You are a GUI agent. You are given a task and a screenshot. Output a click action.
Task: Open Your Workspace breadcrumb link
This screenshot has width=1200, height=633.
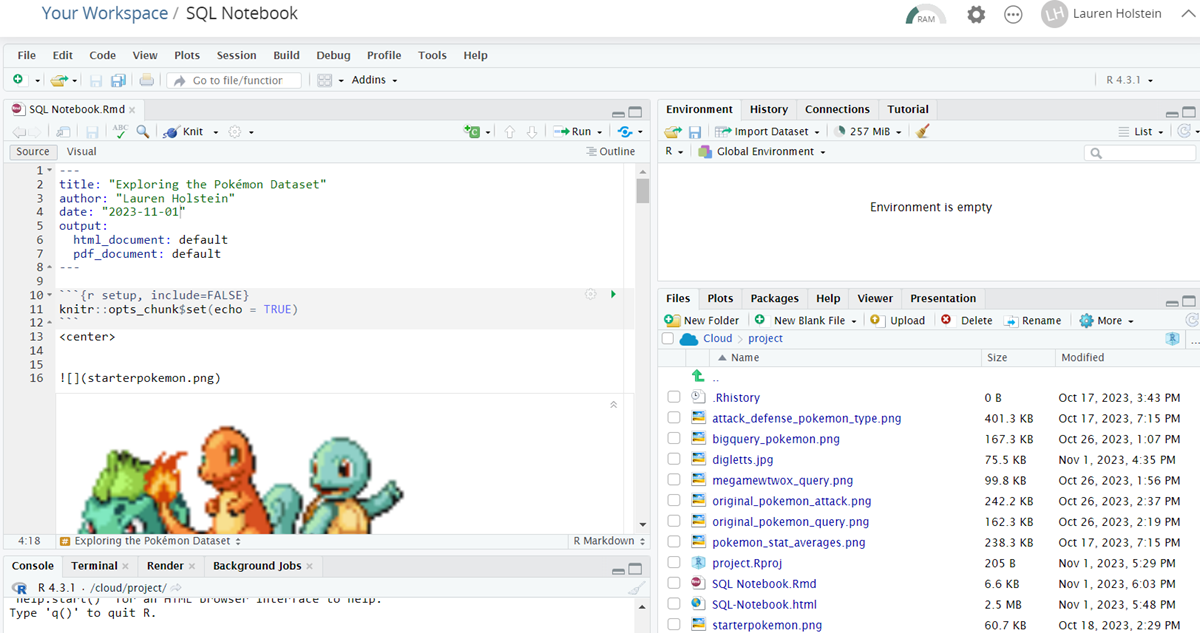pos(105,14)
